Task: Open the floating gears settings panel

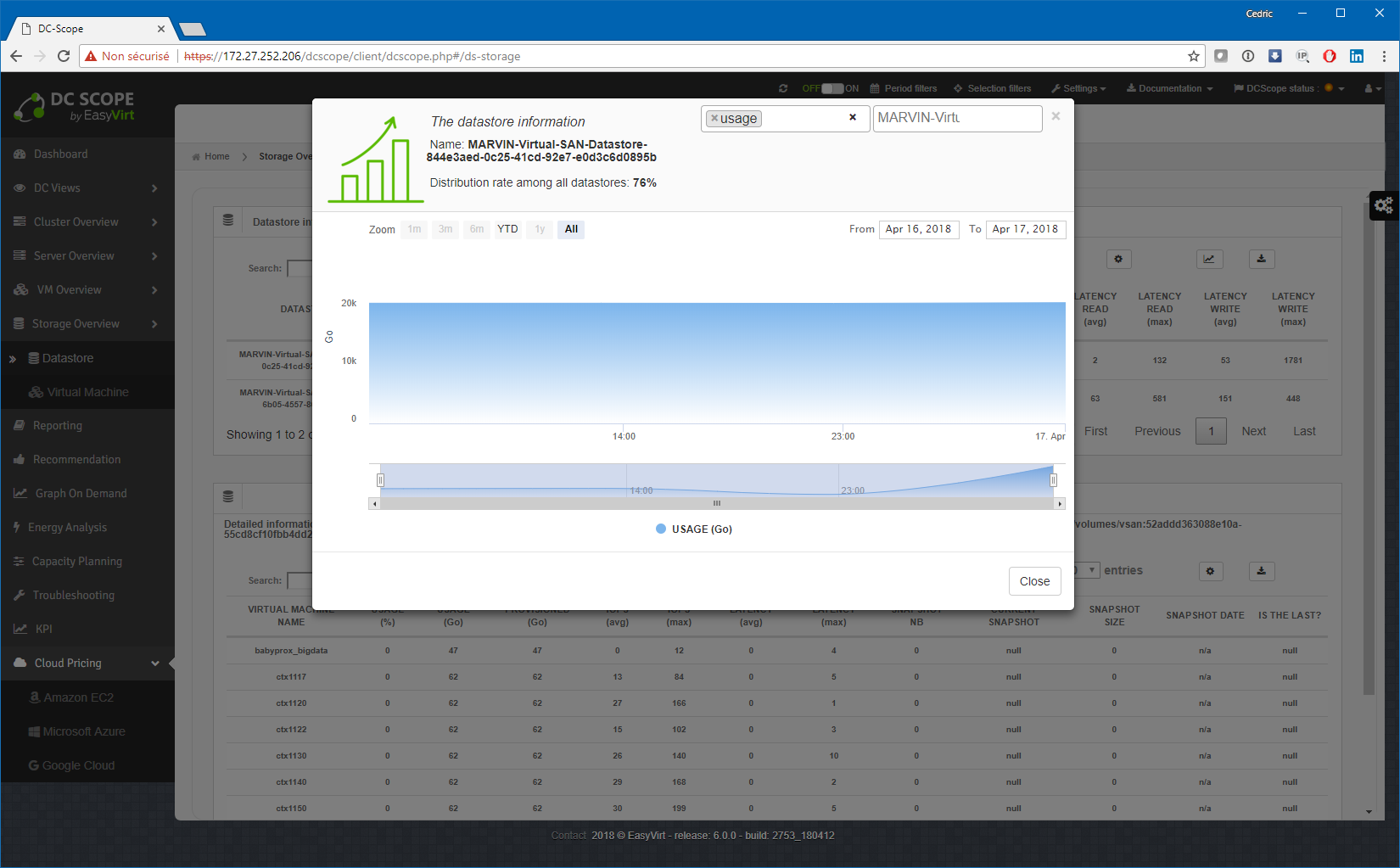Action: click(x=1384, y=205)
